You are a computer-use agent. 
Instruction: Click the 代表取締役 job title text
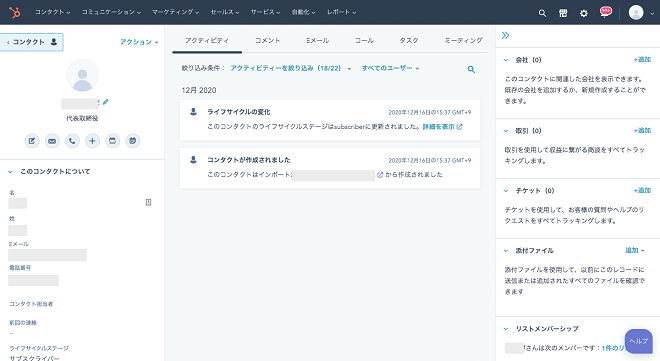pos(82,118)
